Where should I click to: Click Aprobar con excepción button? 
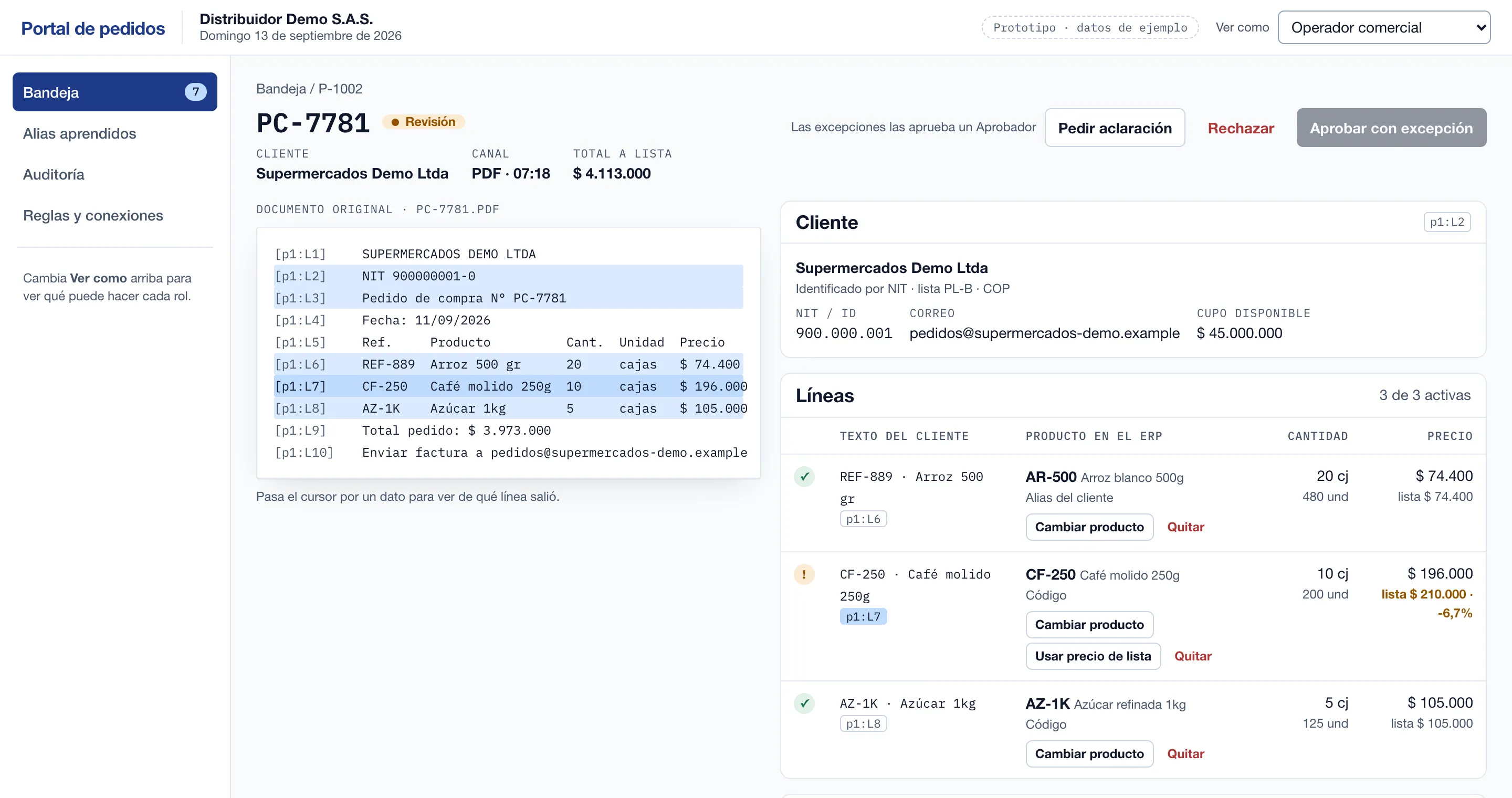pyautogui.click(x=1391, y=128)
